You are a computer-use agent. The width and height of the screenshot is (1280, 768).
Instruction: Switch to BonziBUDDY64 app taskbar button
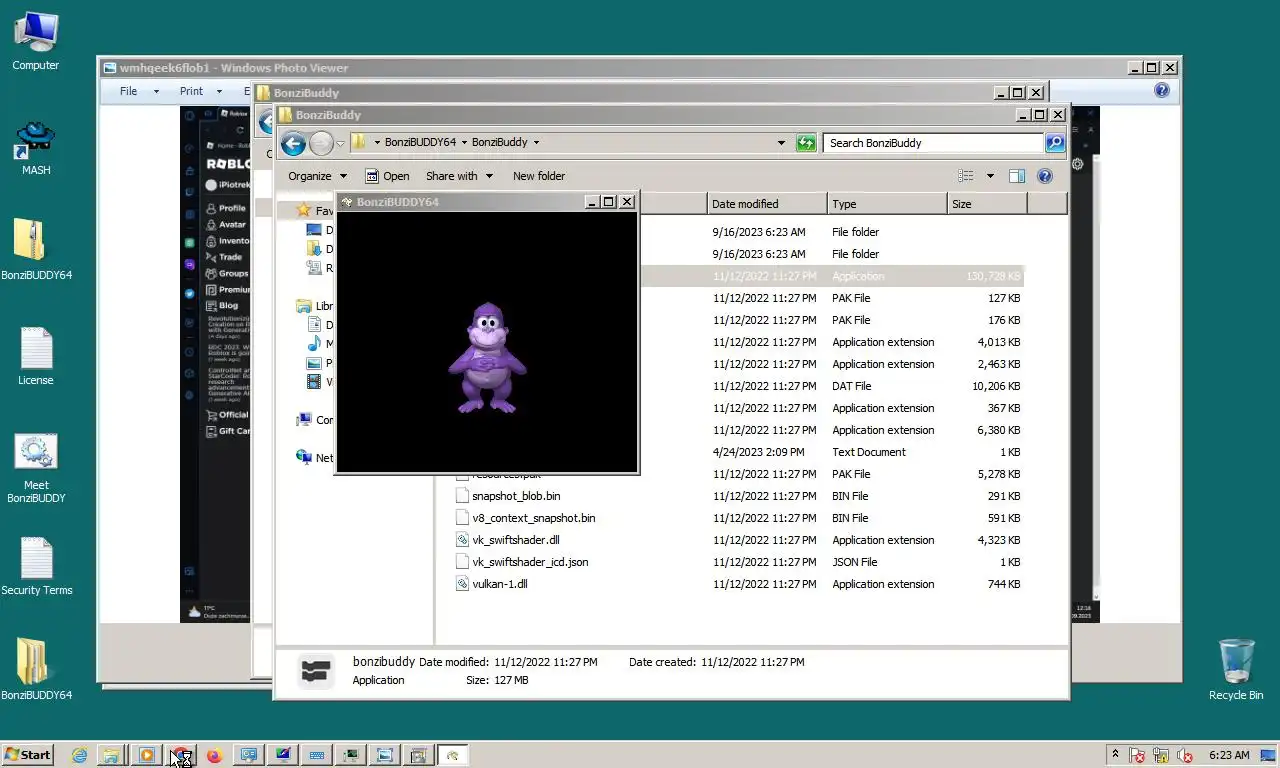click(452, 755)
